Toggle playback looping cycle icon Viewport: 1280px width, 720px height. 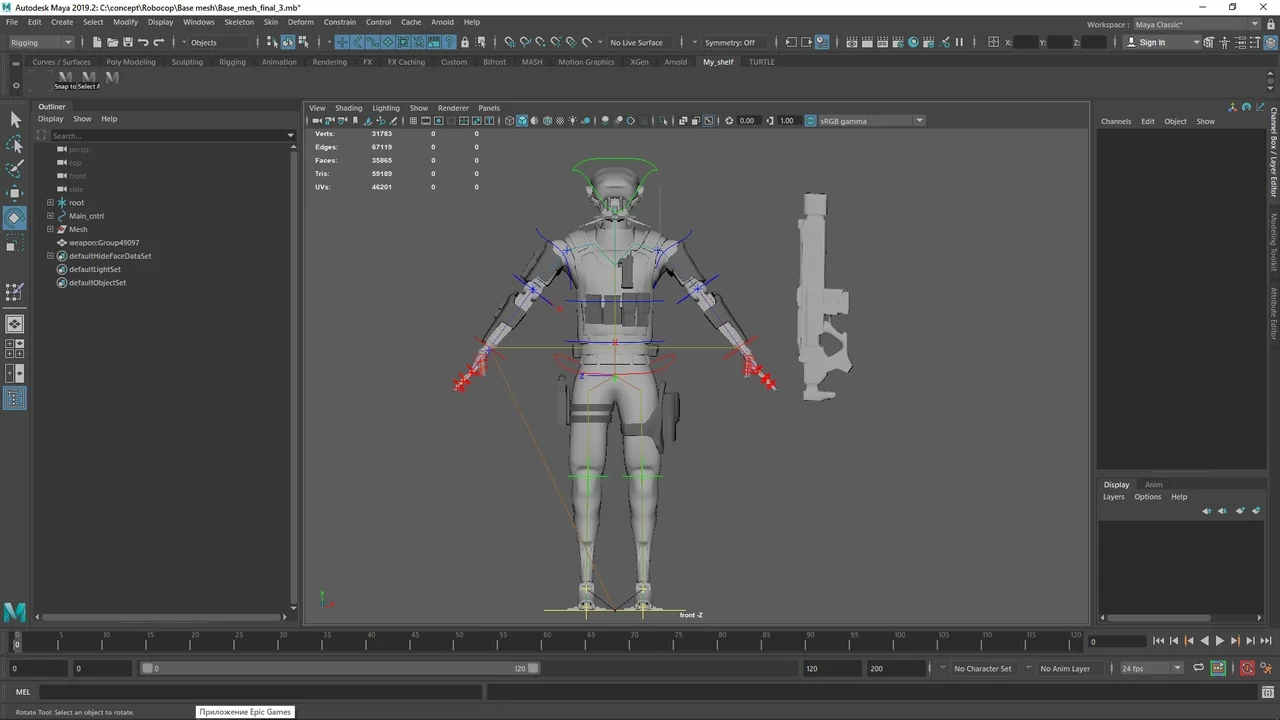1197,668
